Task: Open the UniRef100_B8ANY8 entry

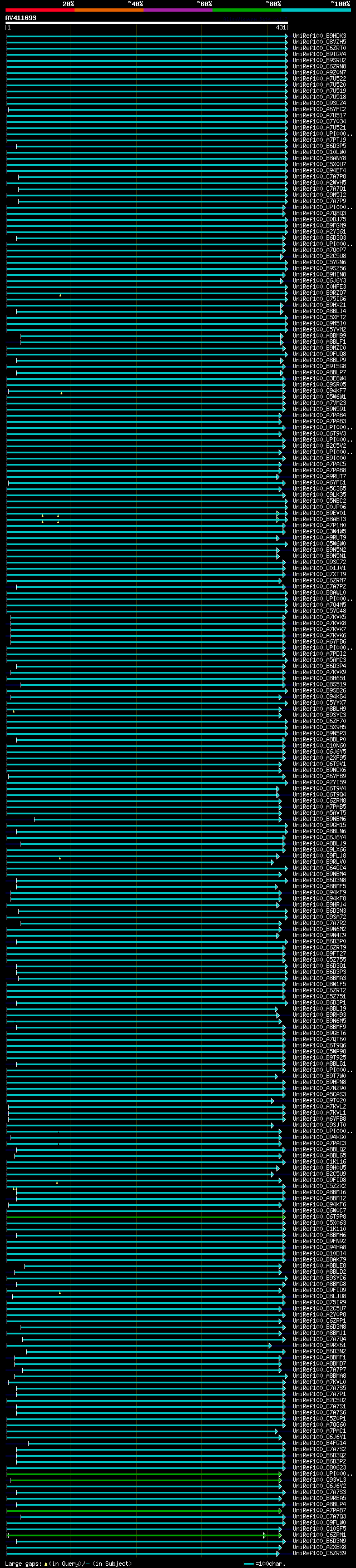Action: click(319, 159)
